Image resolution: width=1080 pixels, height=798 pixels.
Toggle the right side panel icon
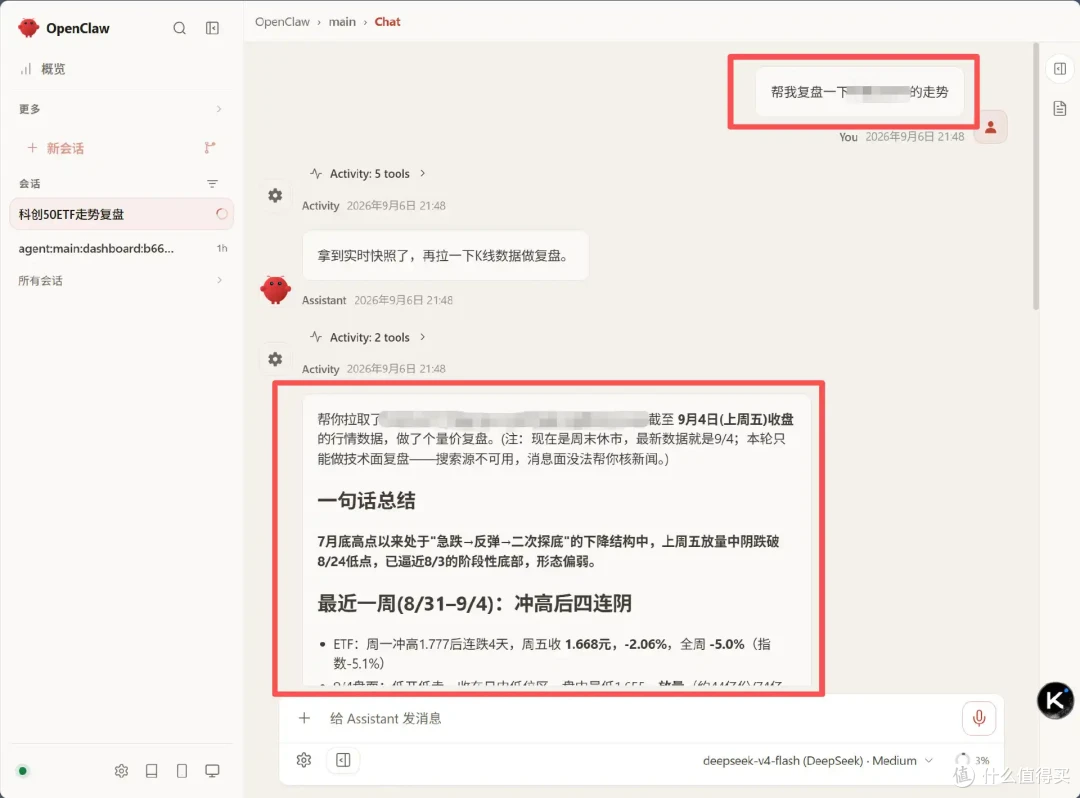(x=1060, y=69)
